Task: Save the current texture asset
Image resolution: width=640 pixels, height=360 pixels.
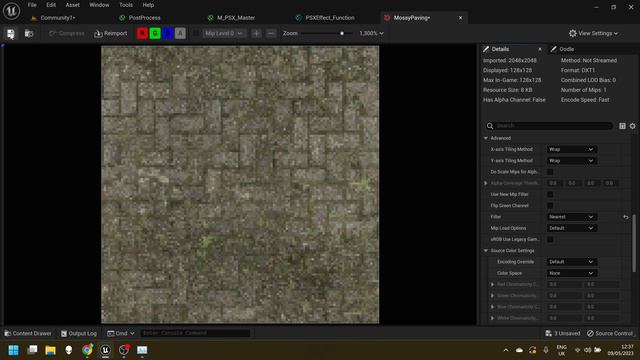Action: (x=11, y=33)
